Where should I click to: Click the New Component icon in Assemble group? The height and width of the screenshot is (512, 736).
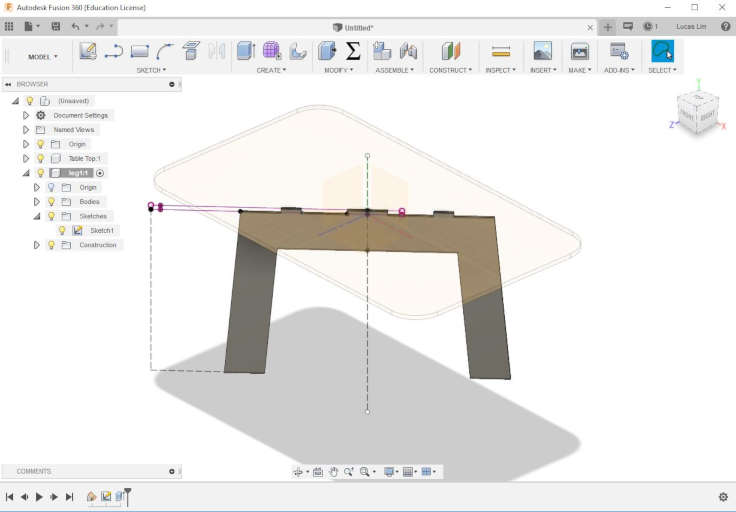click(382, 51)
